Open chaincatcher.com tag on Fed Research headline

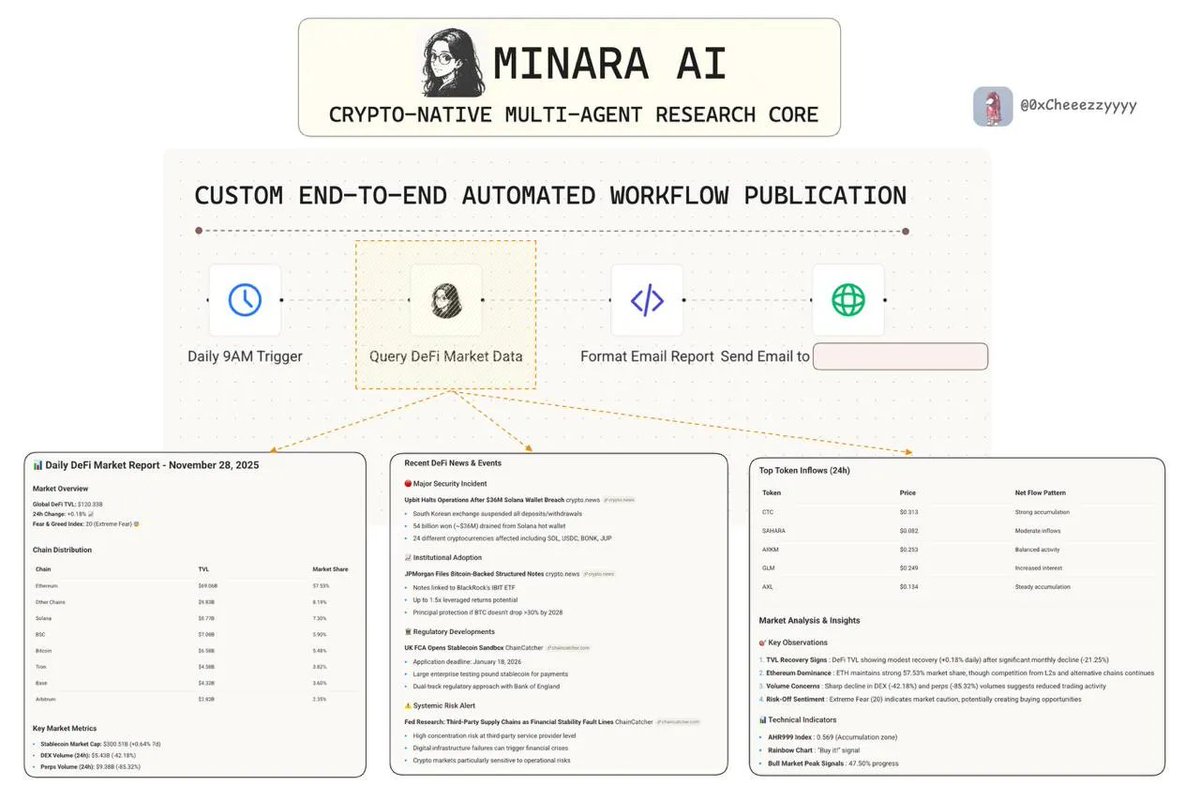(678, 721)
